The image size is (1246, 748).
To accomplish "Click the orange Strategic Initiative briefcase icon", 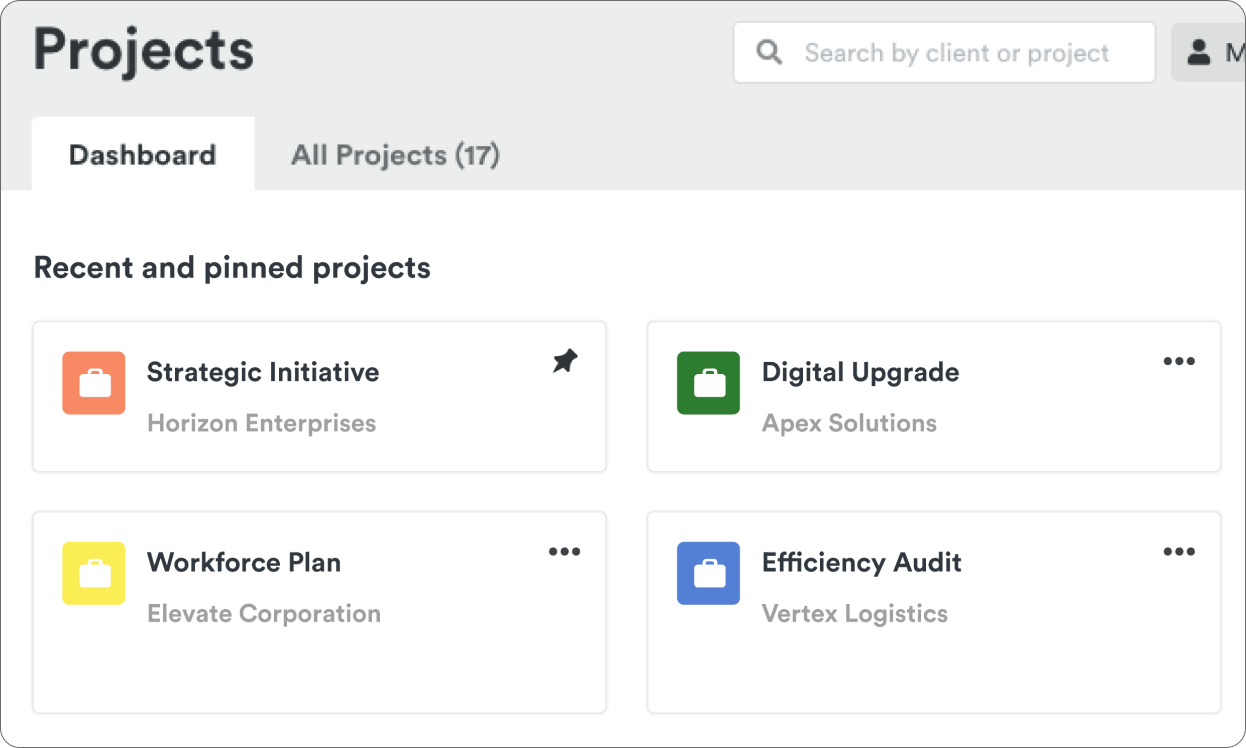I will [x=93, y=383].
